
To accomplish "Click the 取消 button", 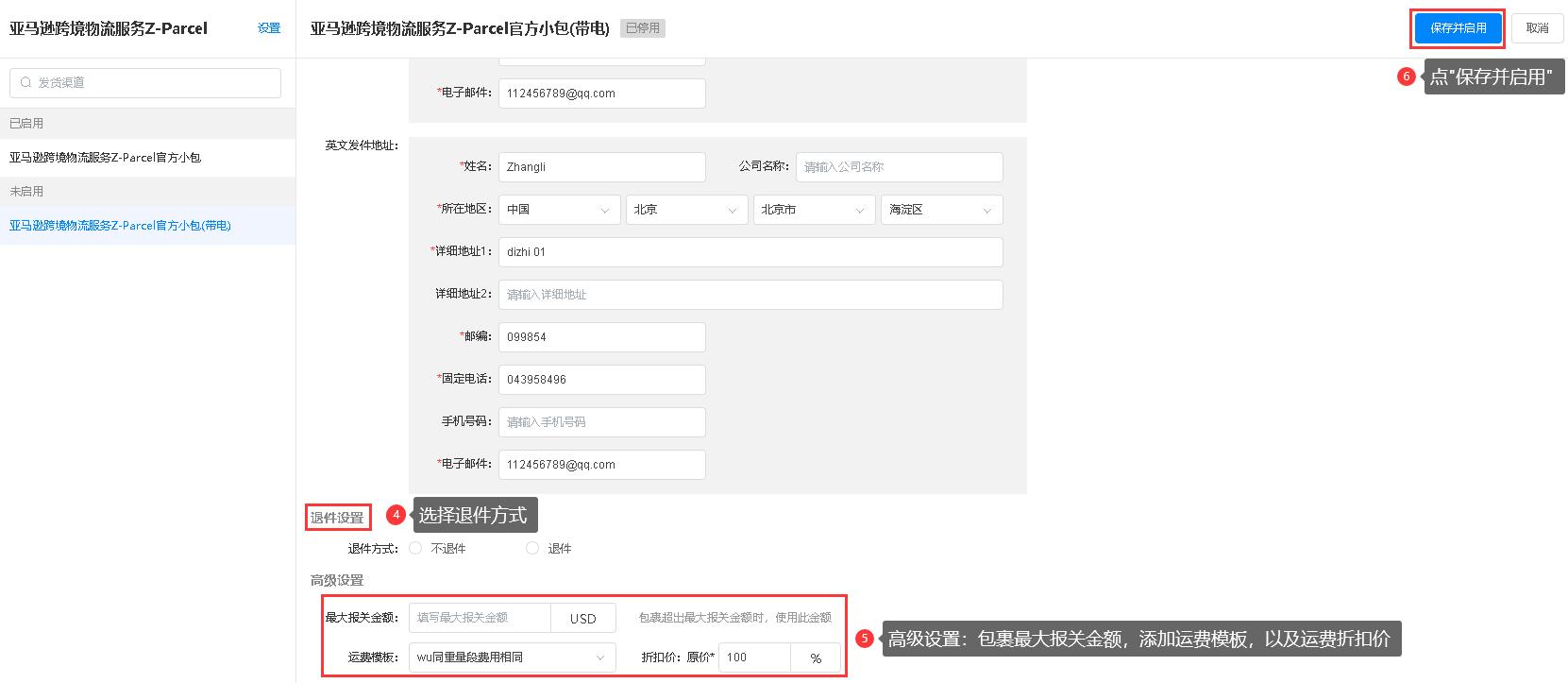I will pos(1537,28).
